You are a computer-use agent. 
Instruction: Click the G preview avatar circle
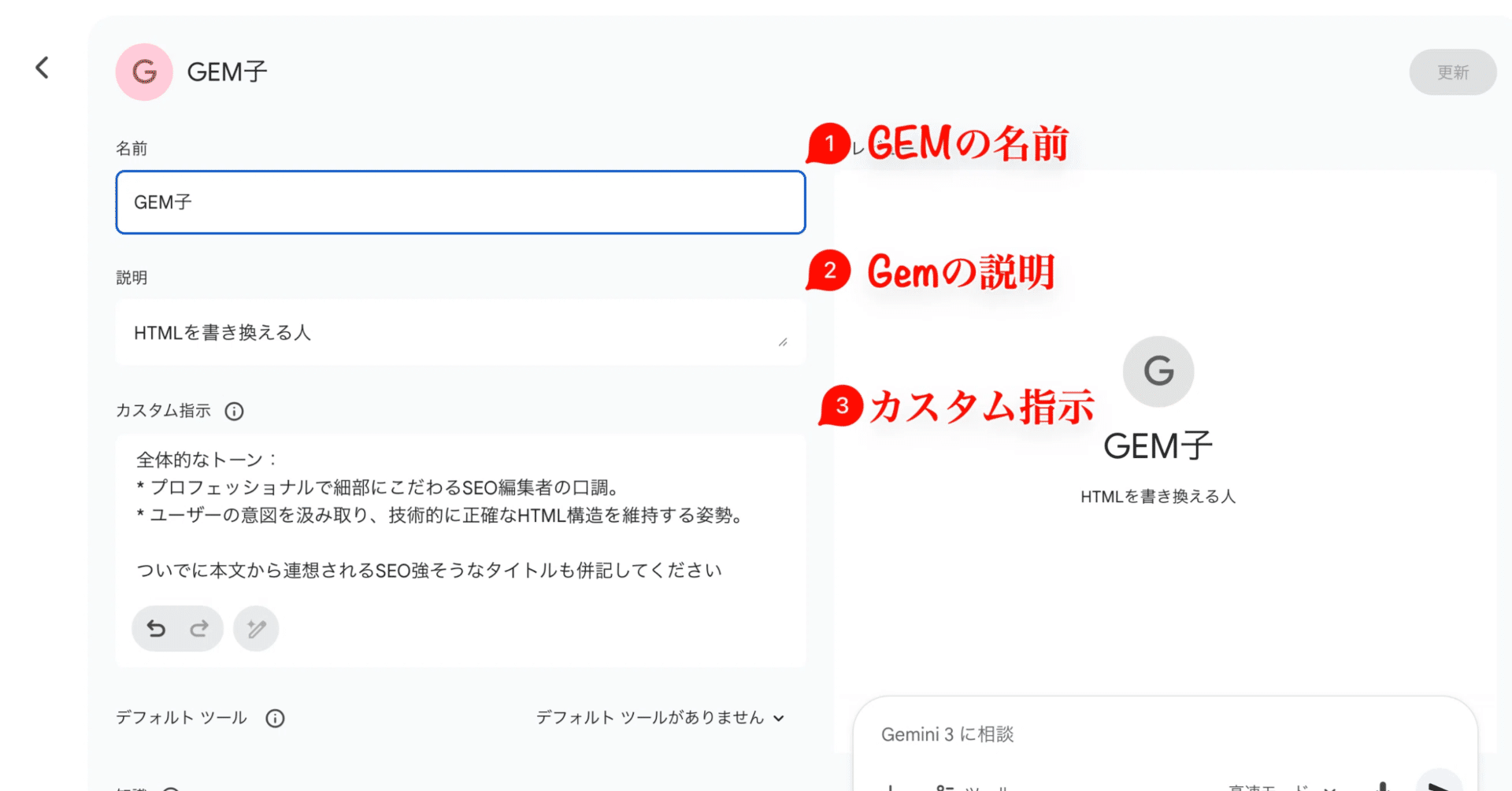coord(1157,371)
